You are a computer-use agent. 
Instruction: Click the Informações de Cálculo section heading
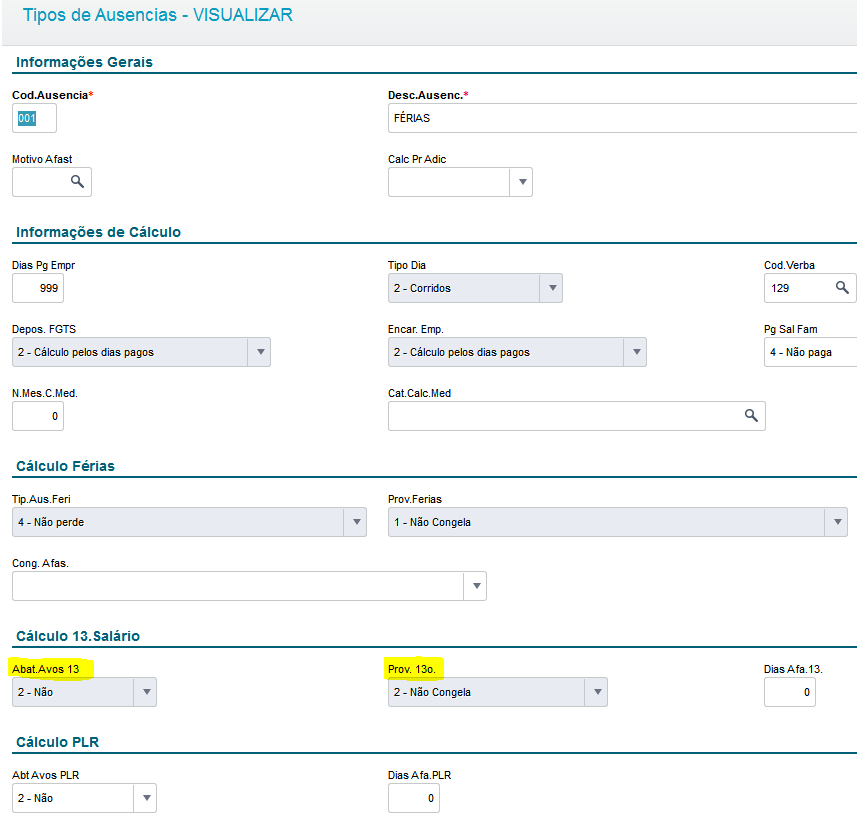click(98, 232)
